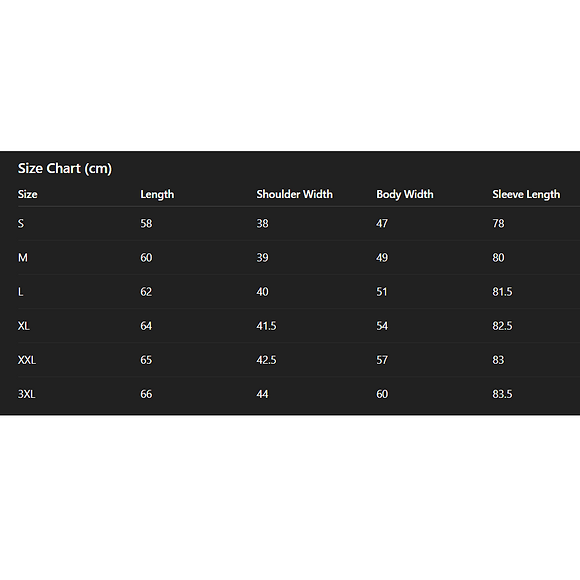The image size is (580, 580).
Task: Select the Sleeve Length column header
Action: click(x=526, y=195)
